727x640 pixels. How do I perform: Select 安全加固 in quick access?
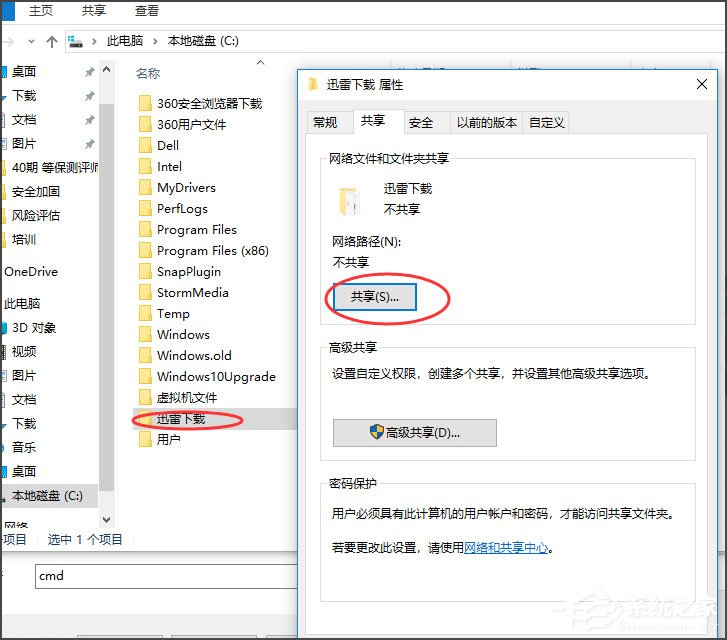tap(35, 192)
